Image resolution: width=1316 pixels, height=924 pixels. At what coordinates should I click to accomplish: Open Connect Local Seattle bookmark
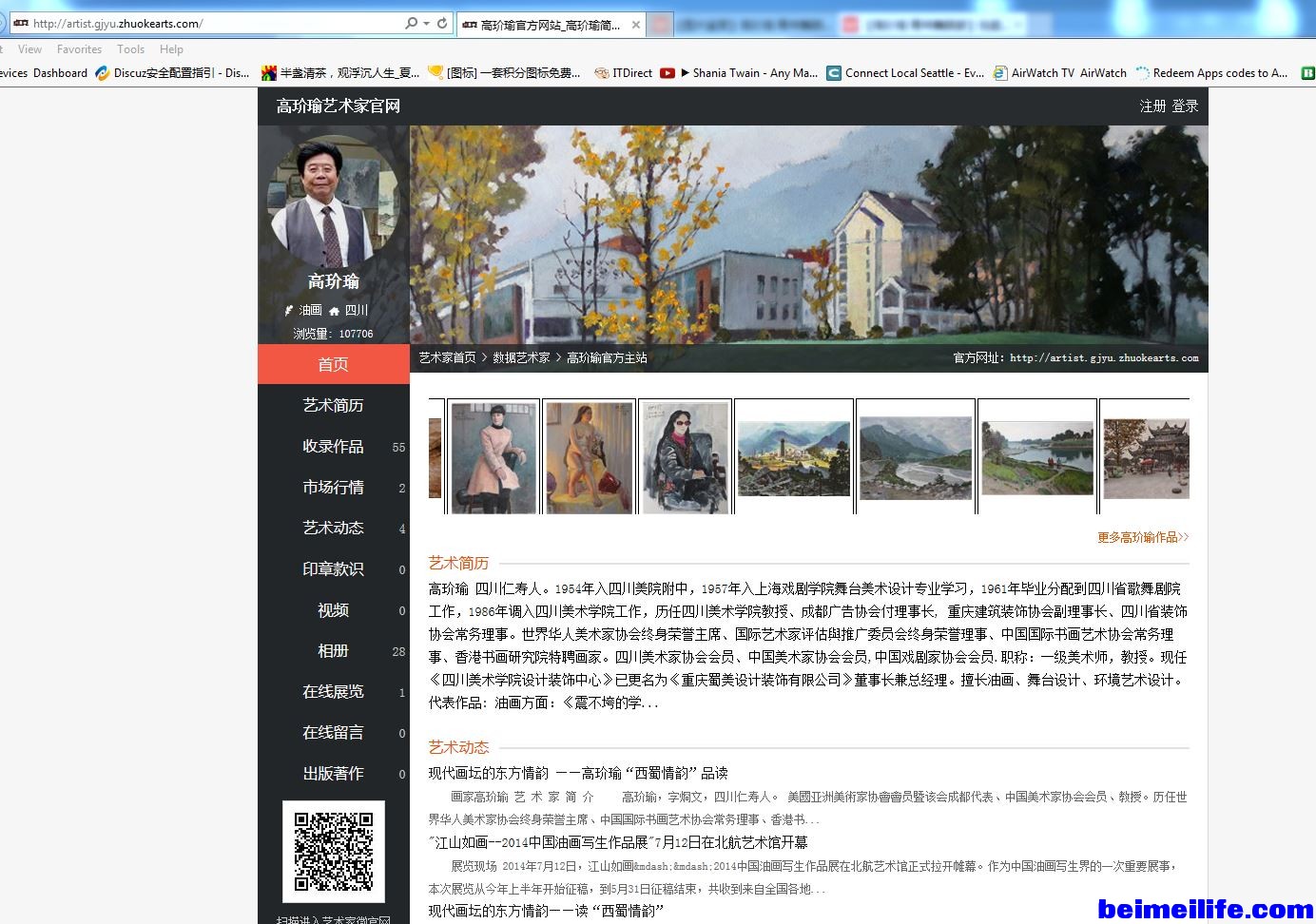point(905,73)
